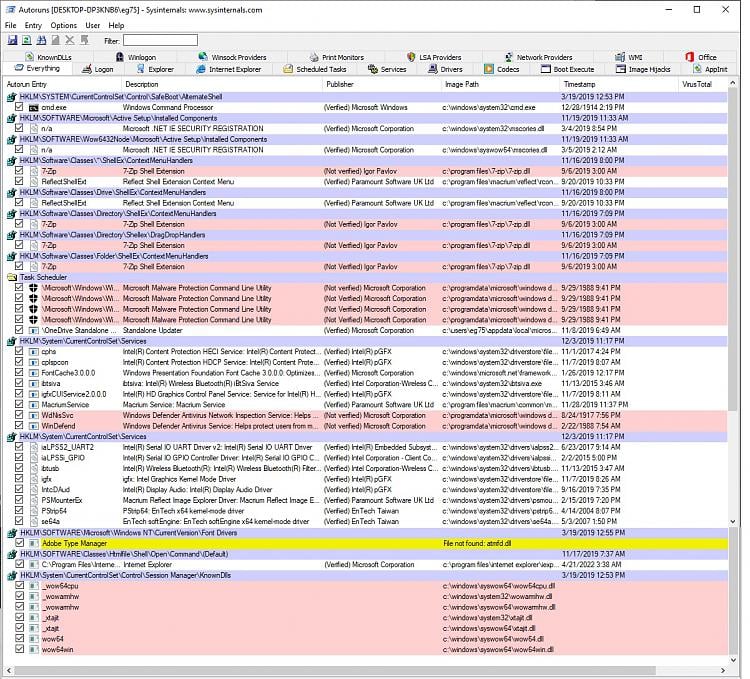Select the Image Hijacks tab
Screen dimensions: 750x679
point(643,69)
